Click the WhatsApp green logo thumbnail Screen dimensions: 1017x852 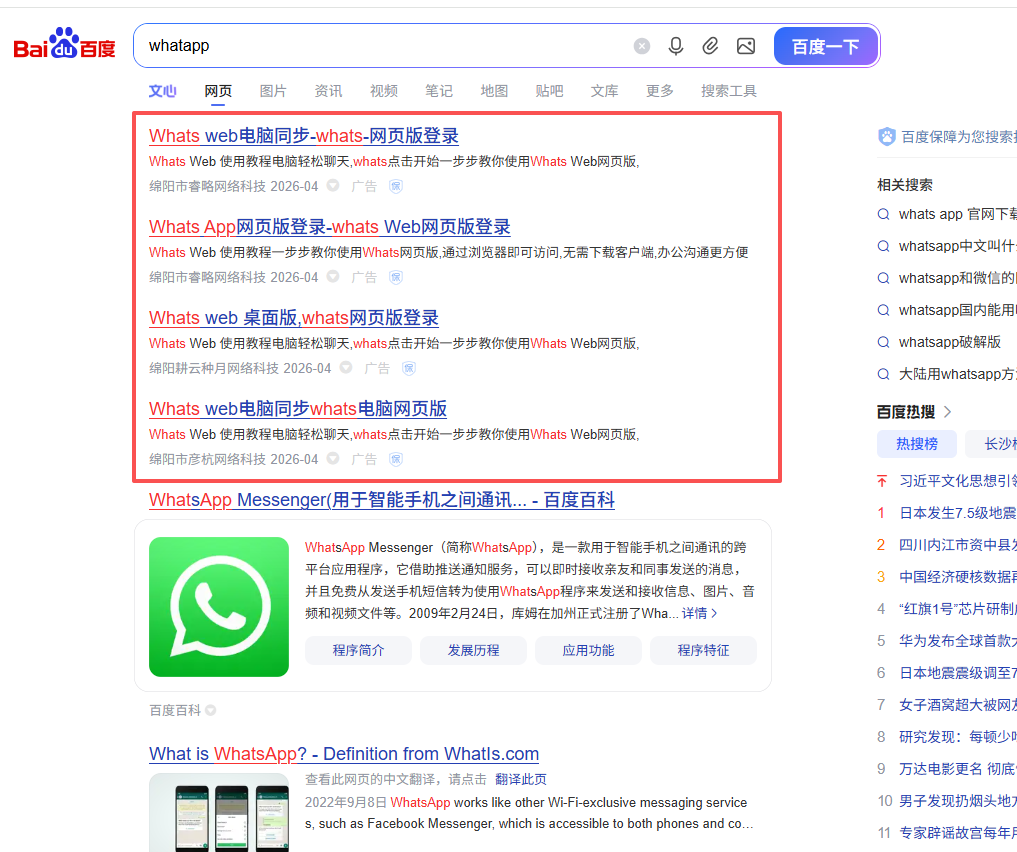click(219, 607)
